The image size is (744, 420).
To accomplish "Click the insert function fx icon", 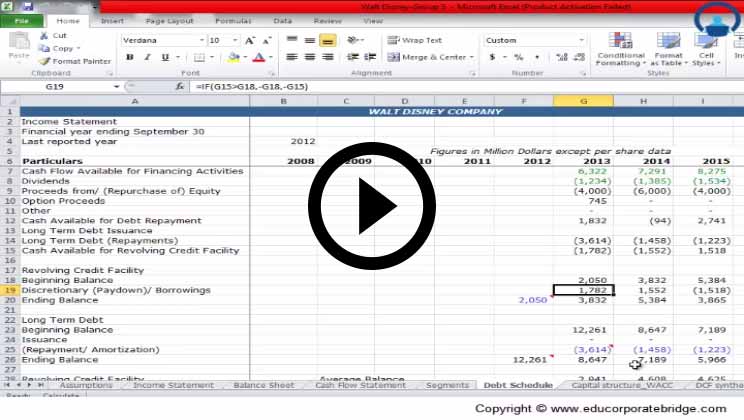I will (x=179, y=87).
